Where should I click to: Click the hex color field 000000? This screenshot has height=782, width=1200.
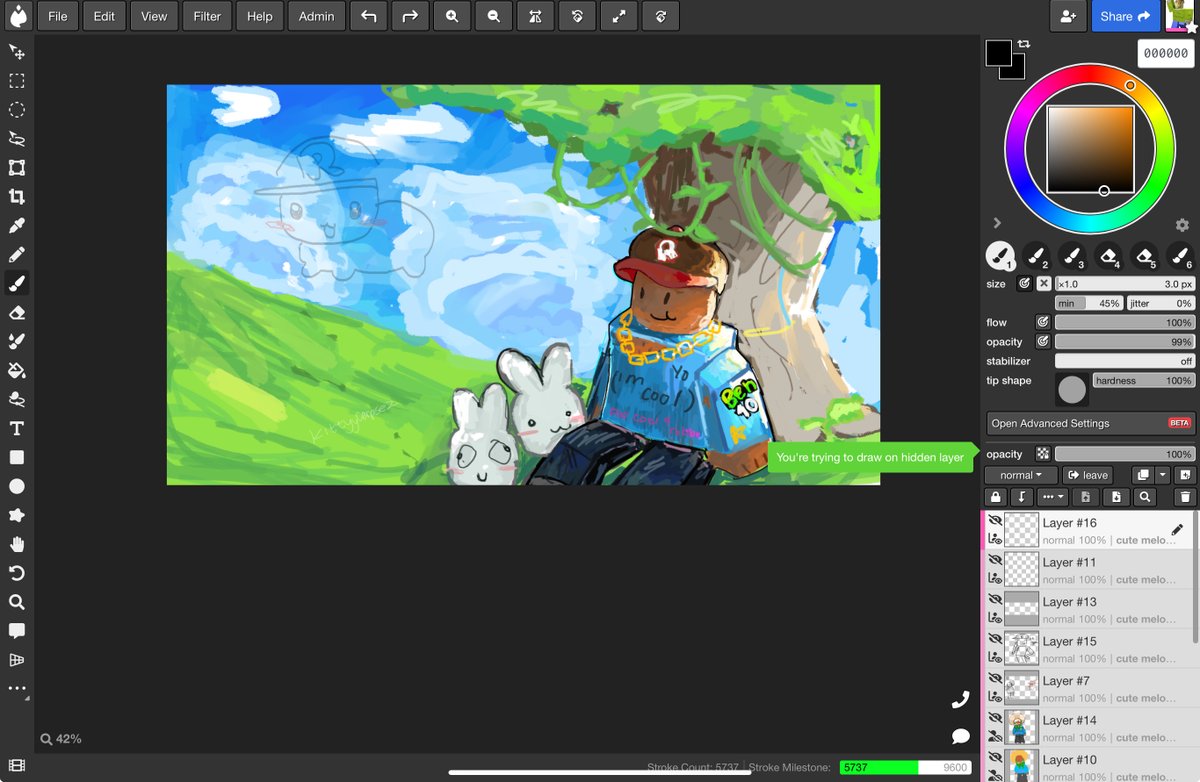[x=1166, y=54]
